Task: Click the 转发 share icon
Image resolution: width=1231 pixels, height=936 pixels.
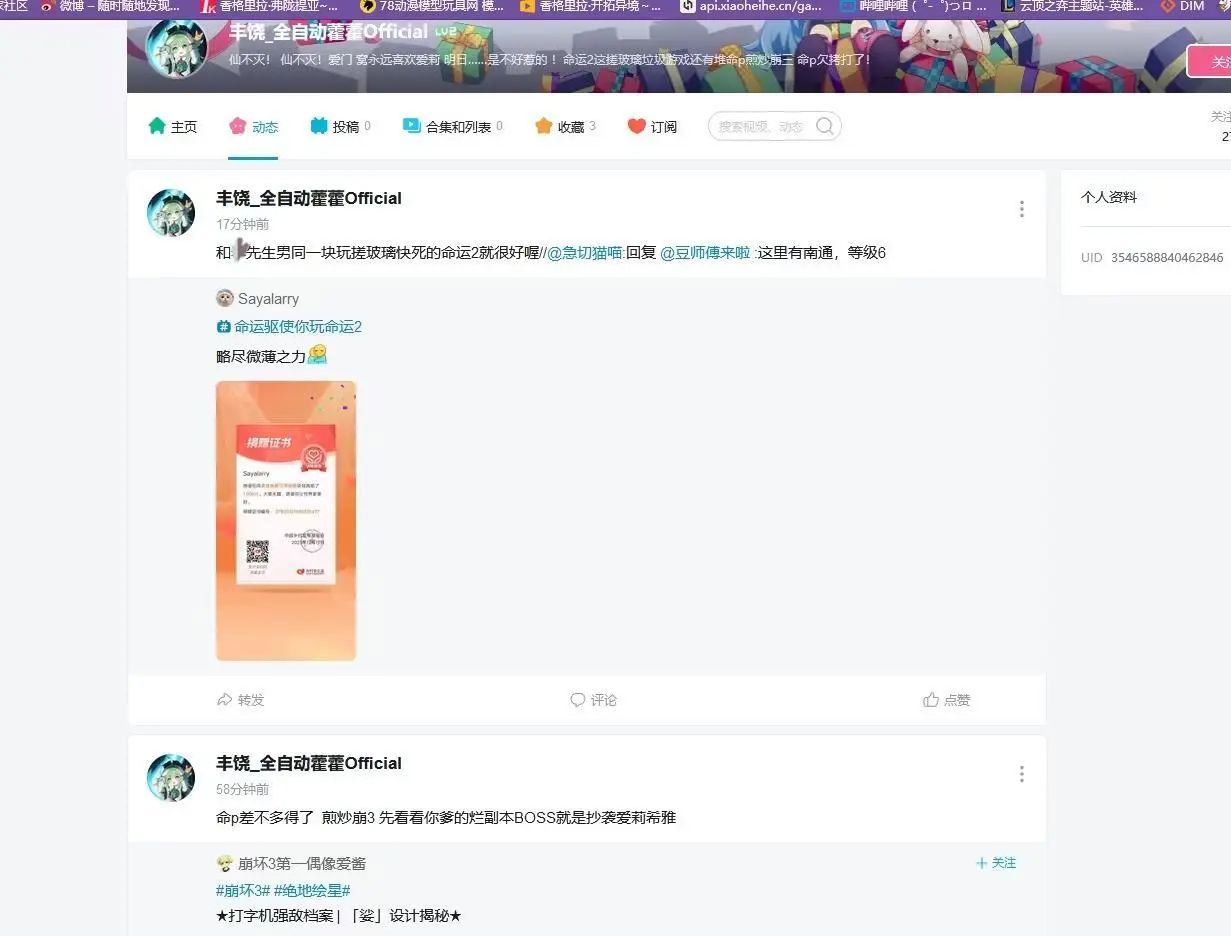Action: (225, 700)
